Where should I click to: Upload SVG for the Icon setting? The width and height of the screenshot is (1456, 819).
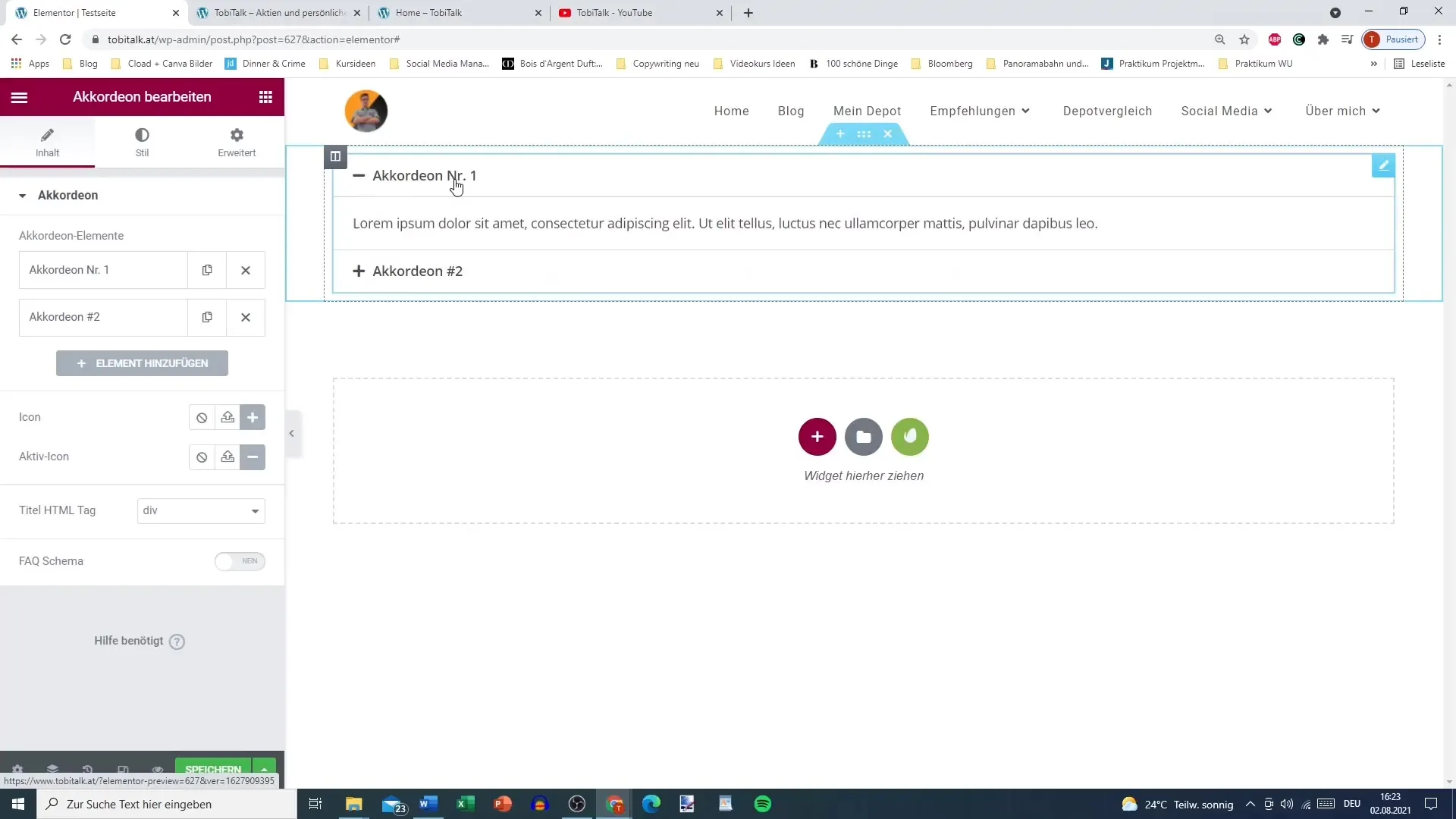pyautogui.click(x=227, y=417)
